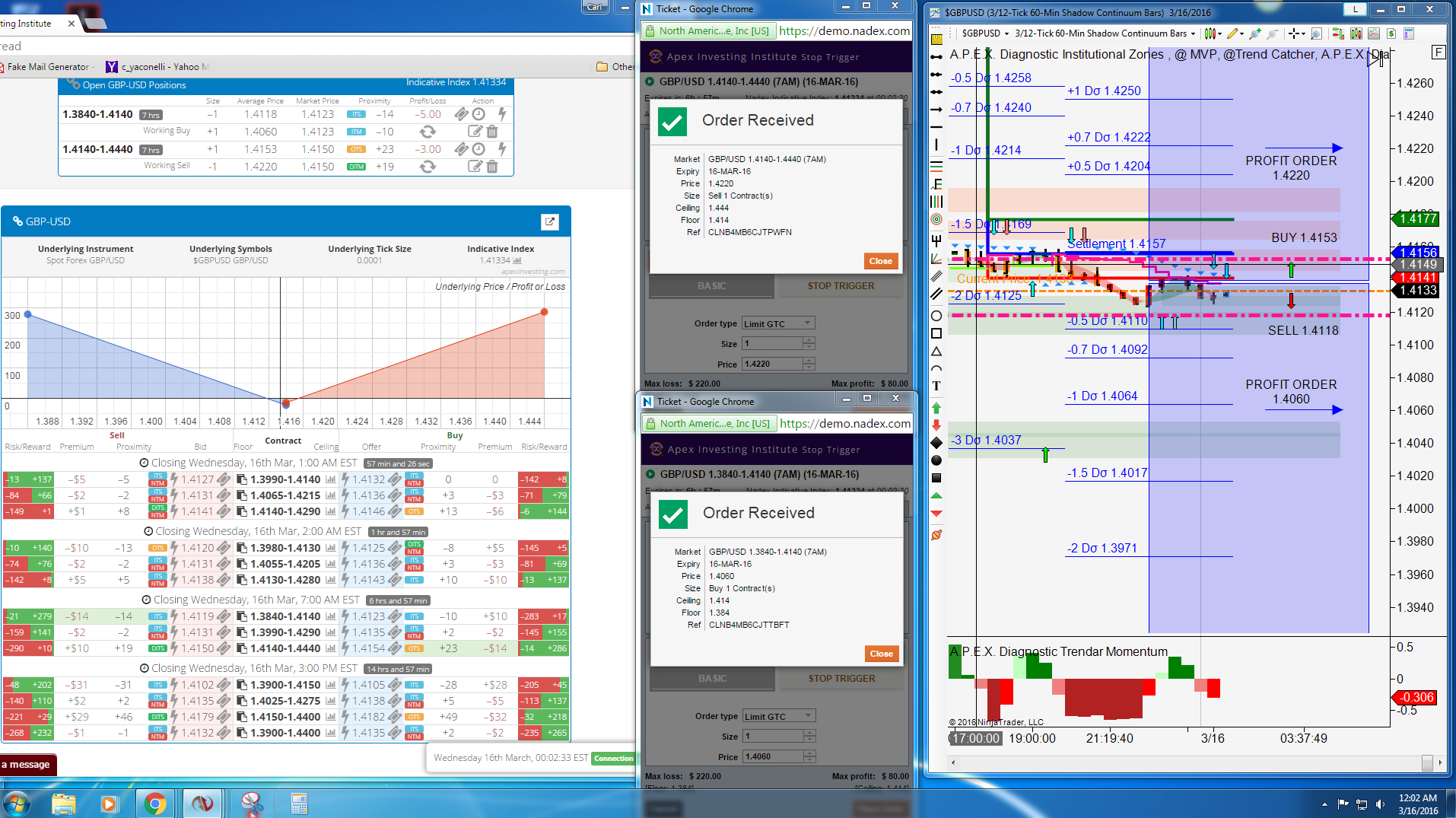Open Order type dropdown in 1.4140-1.4440 ticket

(777, 323)
